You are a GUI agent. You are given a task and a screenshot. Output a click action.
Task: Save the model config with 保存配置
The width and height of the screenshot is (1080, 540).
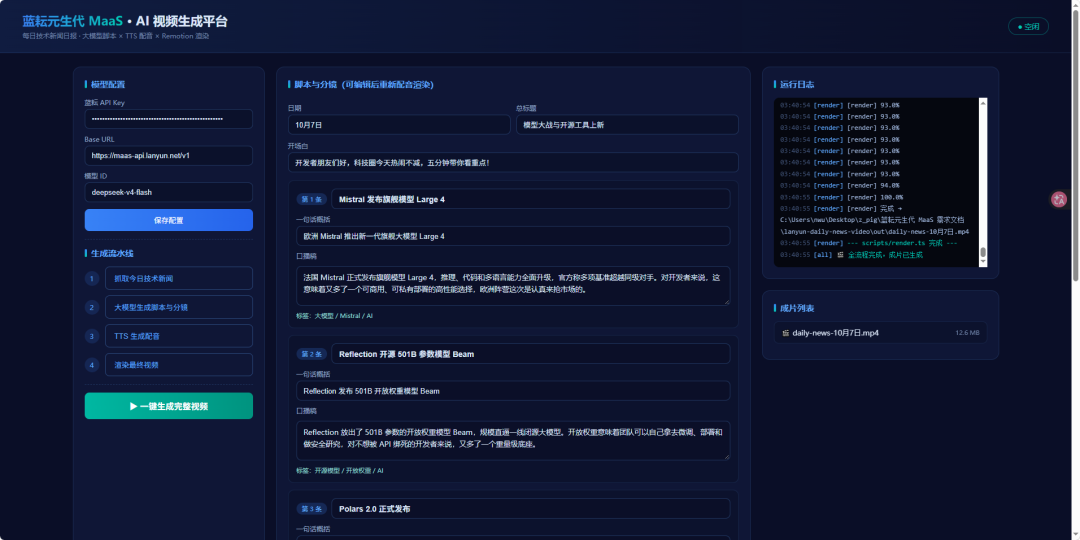click(169, 220)
